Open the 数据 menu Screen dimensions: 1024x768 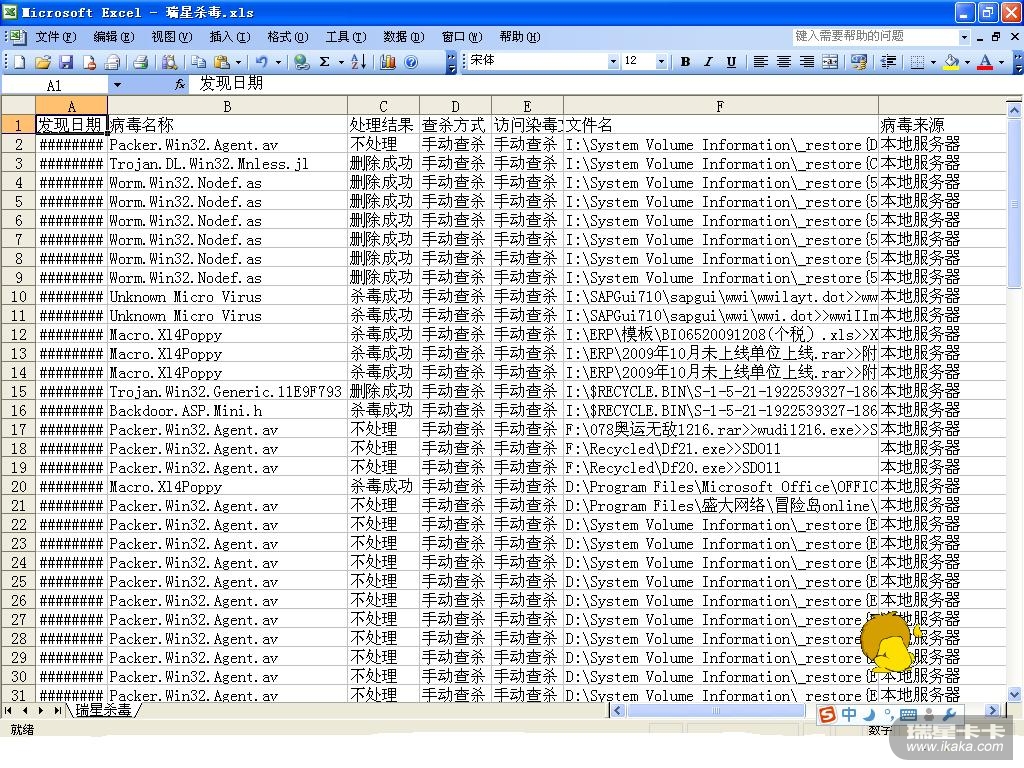(402, 37)
